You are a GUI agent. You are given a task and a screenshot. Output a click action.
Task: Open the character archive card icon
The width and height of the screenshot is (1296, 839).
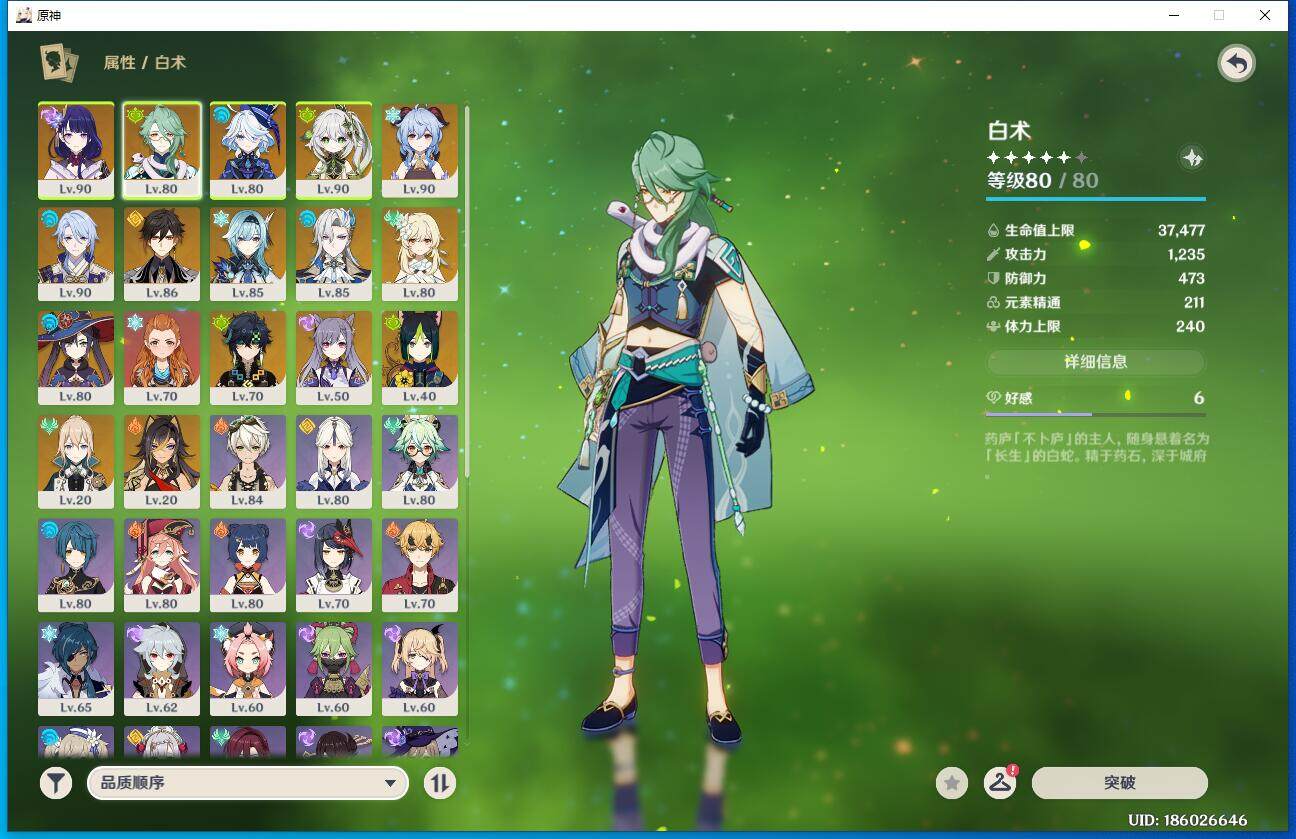[x=59, y=62]
